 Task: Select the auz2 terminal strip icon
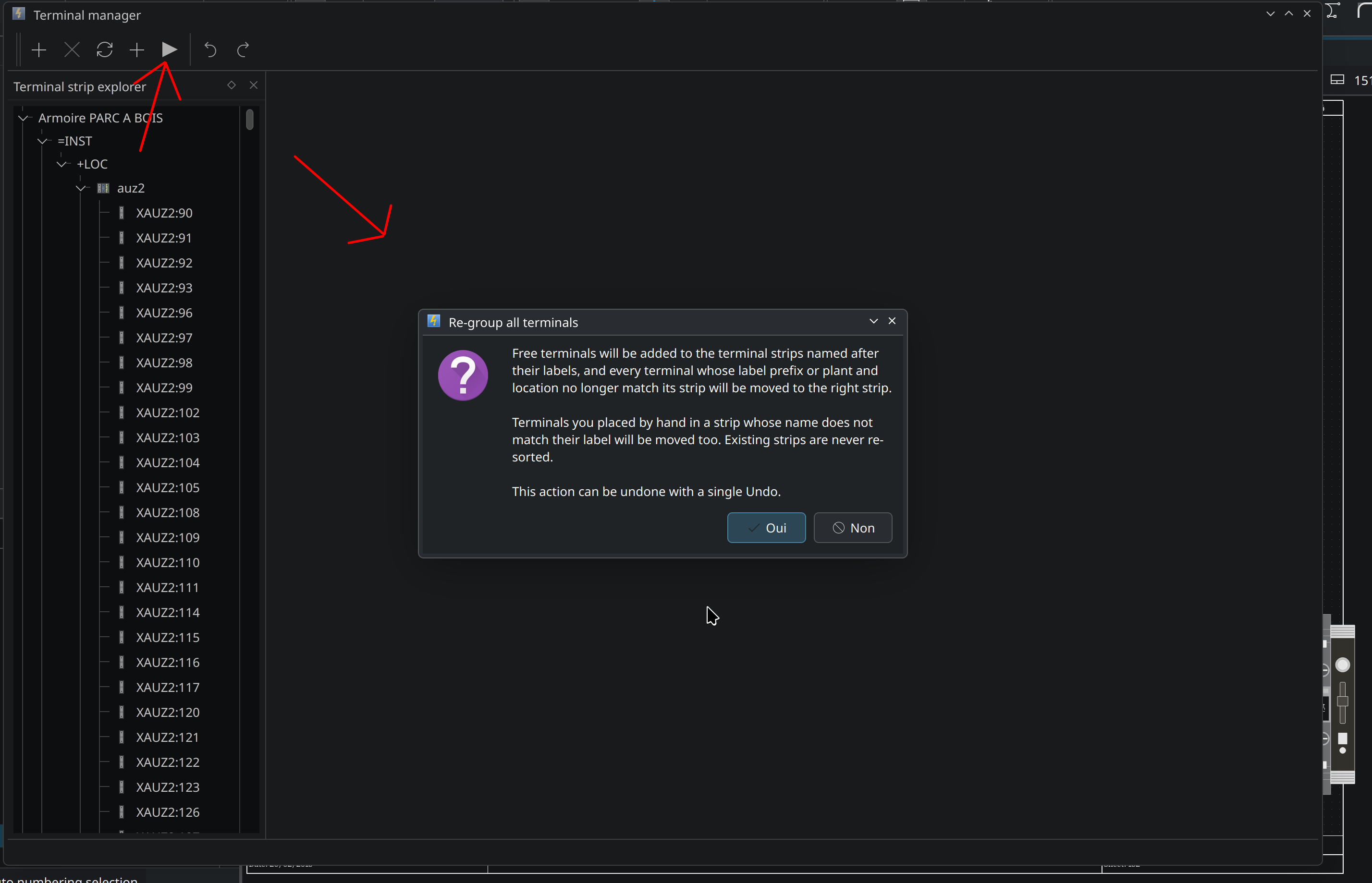(103, 188)
